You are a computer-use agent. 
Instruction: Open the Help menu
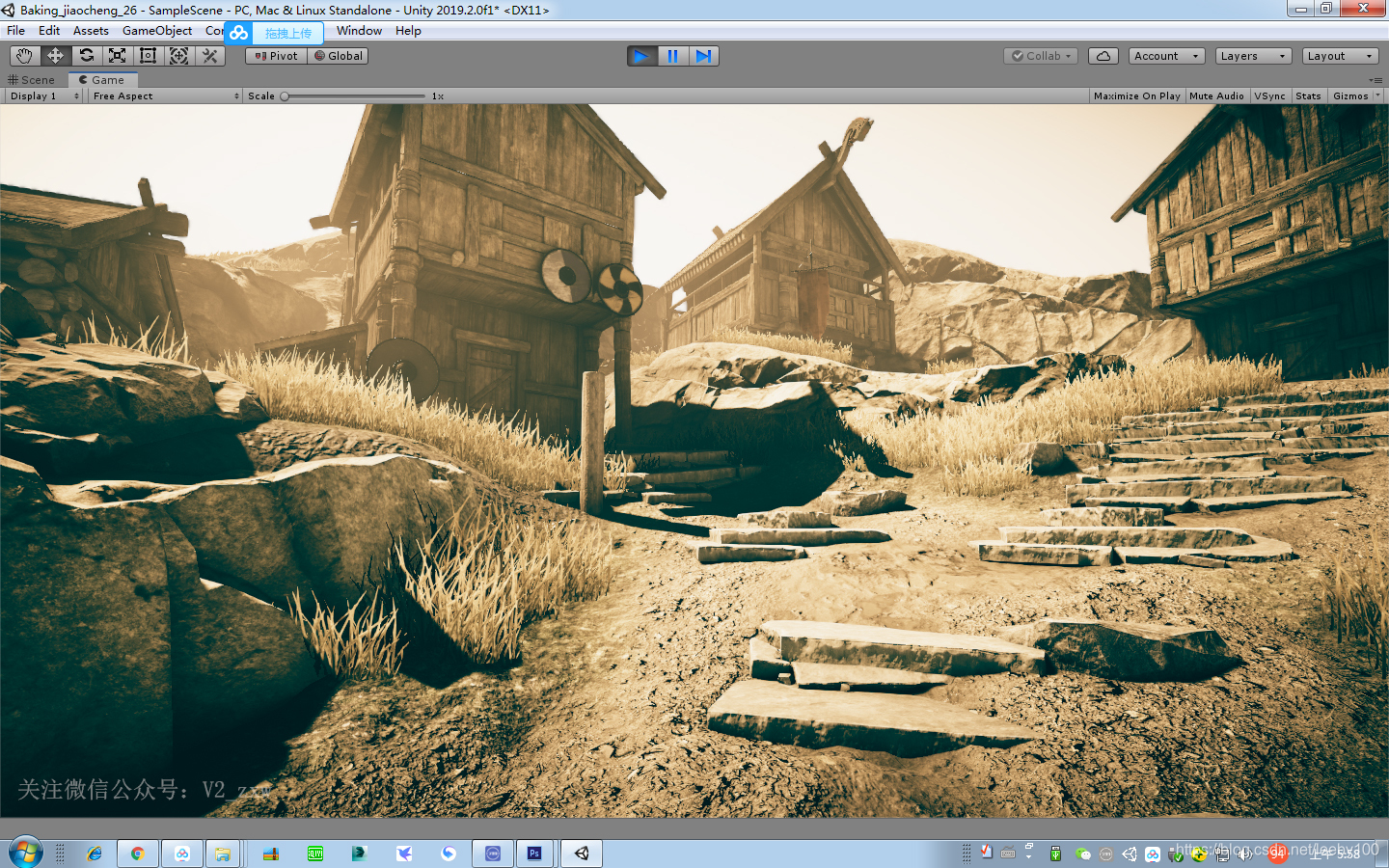(x=408, y=31)
